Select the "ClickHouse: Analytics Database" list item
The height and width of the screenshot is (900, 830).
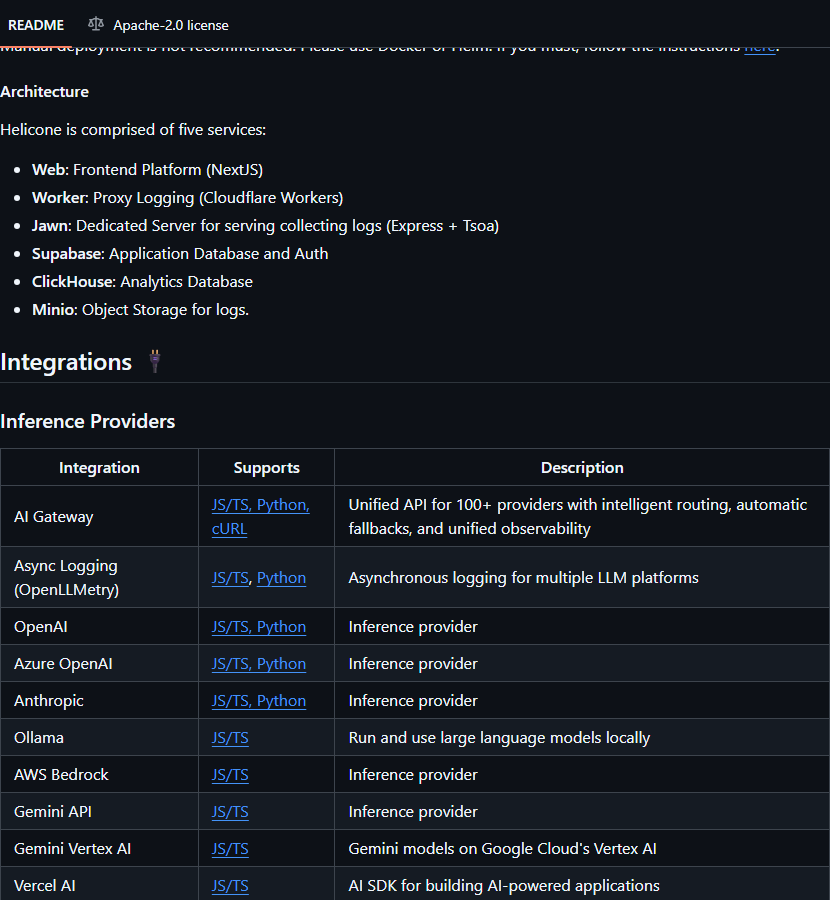142,282
